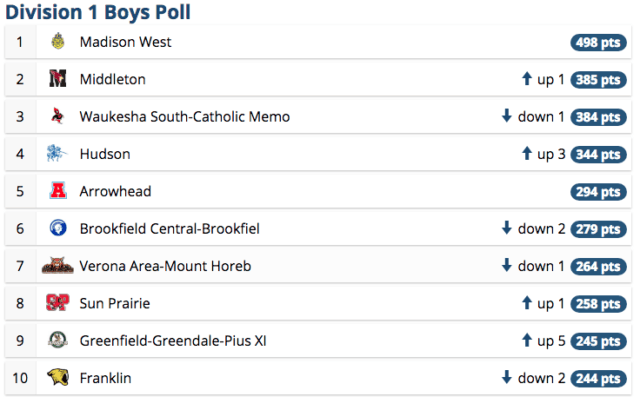The image size is (640, 397).
Task: Click the Arrowhead red A logo
Action: [58, 191]
